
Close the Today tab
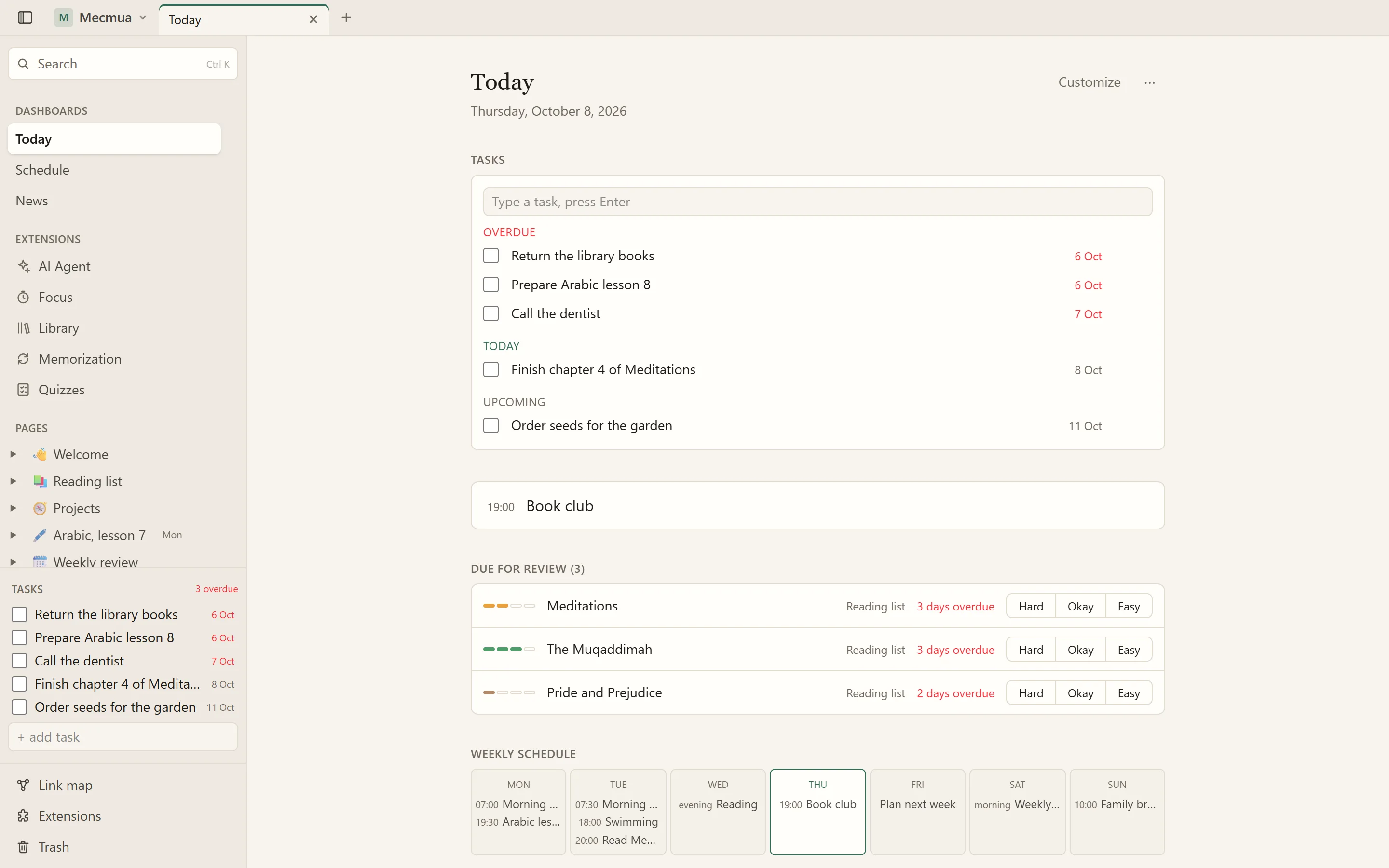tap(313, 19)
